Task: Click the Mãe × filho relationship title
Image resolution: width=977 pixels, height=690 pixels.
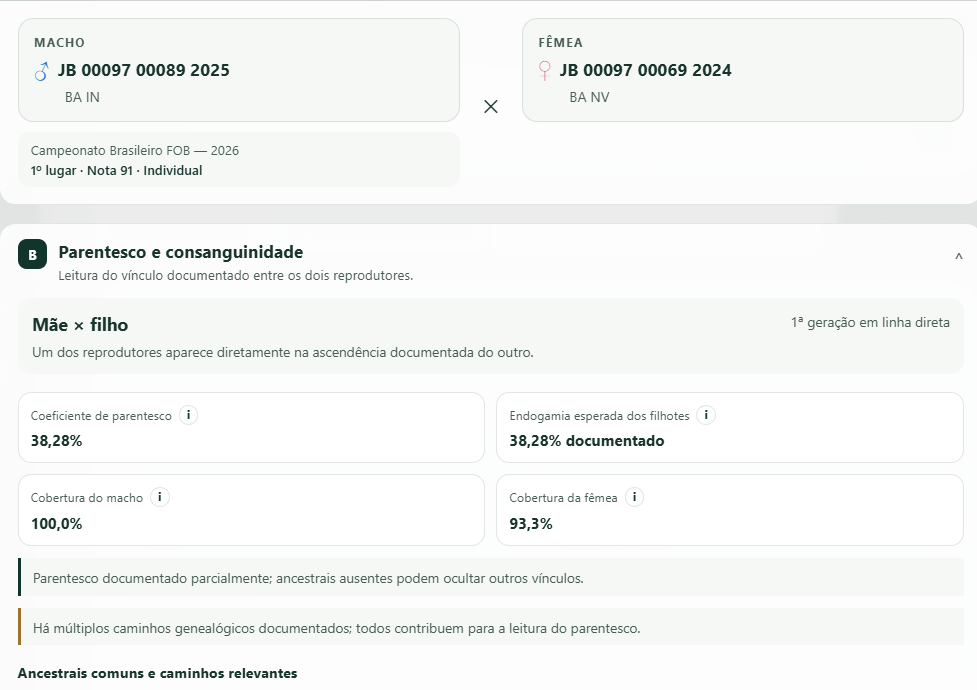Action: pyautogui.click(x=80, y=325)
